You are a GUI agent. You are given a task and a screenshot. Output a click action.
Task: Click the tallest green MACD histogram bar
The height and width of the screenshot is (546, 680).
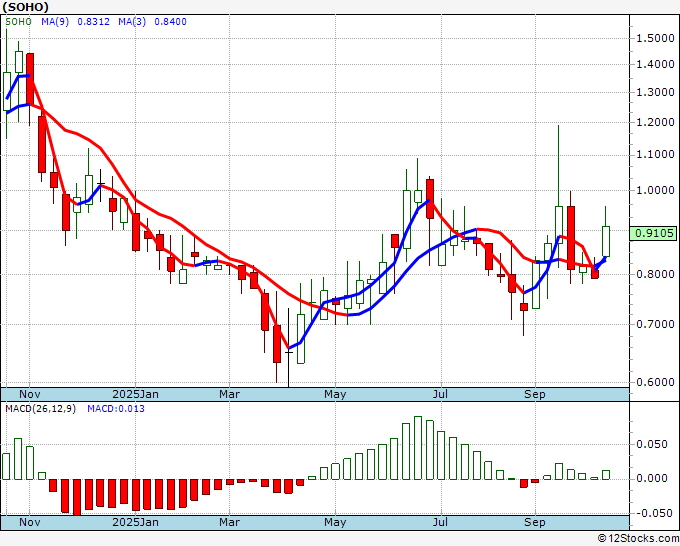coord(418,448)
